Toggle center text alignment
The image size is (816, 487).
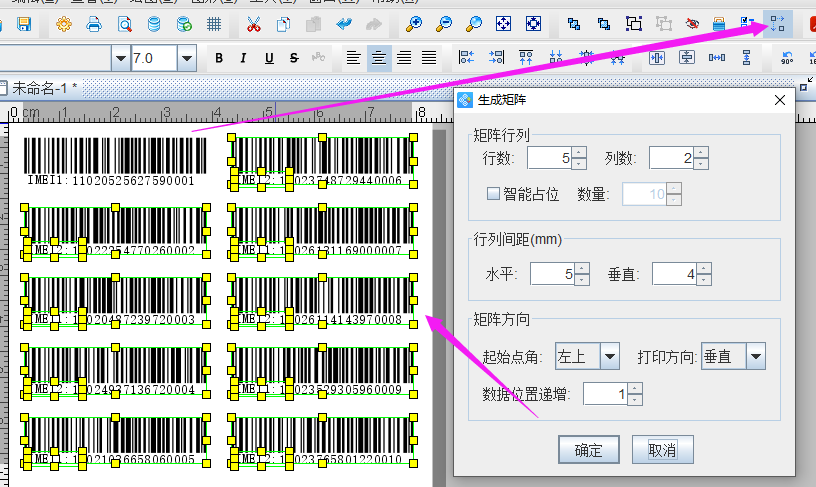[x=379, y=59]
